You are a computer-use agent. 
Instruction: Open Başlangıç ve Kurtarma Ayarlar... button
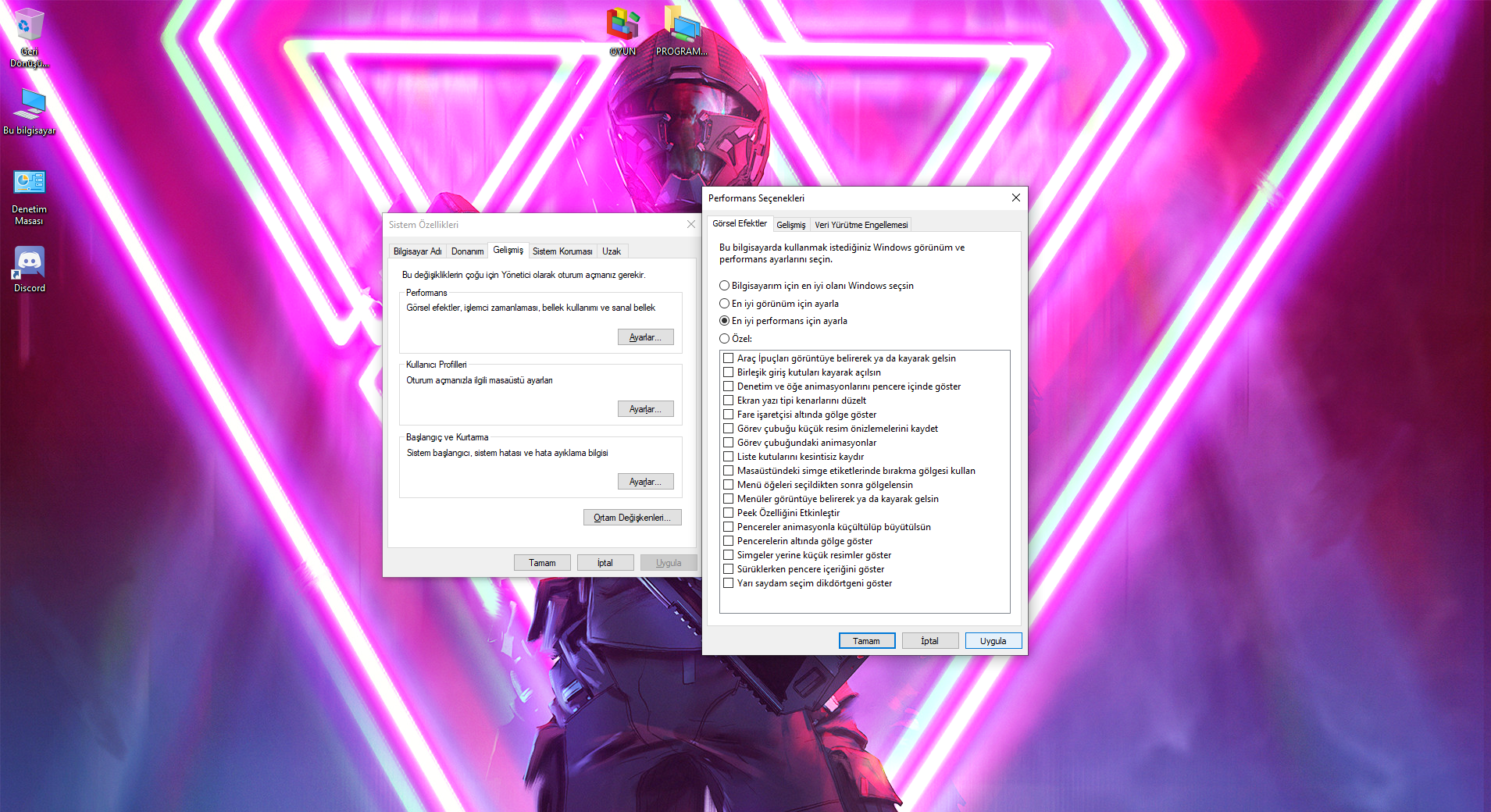pyautogui.click(x=646, y=482)
